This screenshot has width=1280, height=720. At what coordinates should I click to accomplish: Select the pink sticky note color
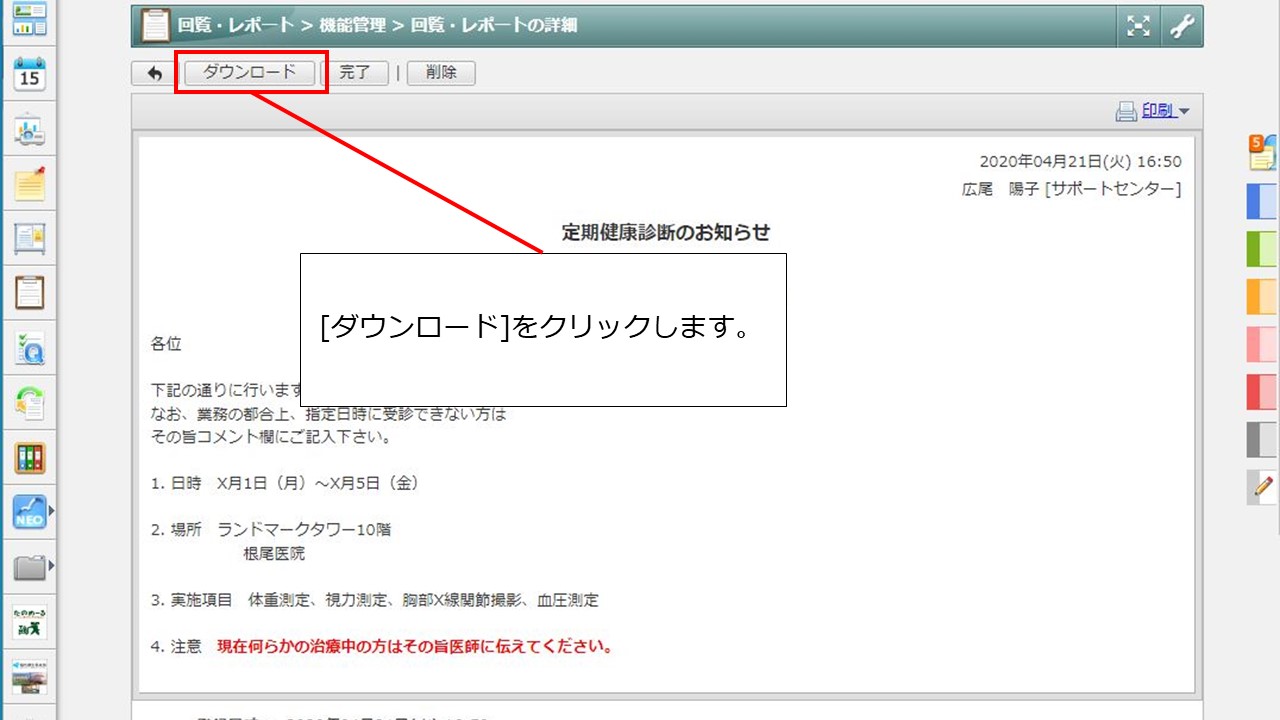1263,344
